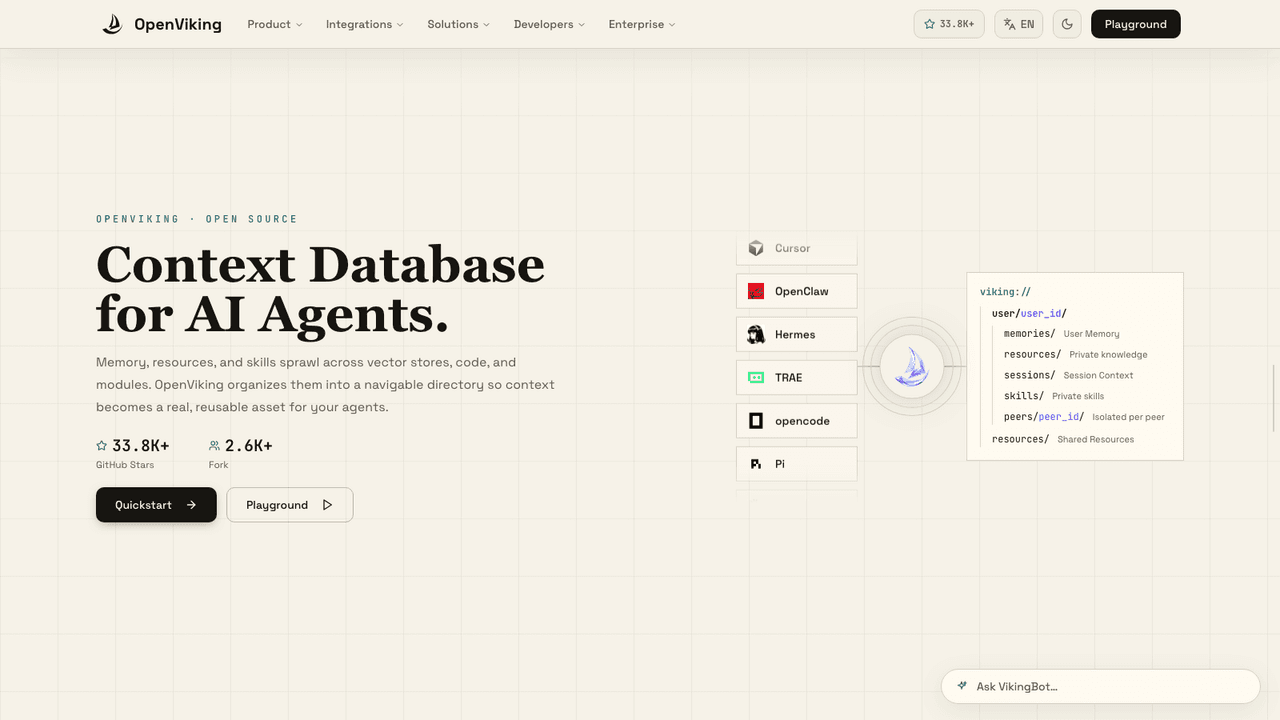Click the circular Viking ship emblem

912,367
